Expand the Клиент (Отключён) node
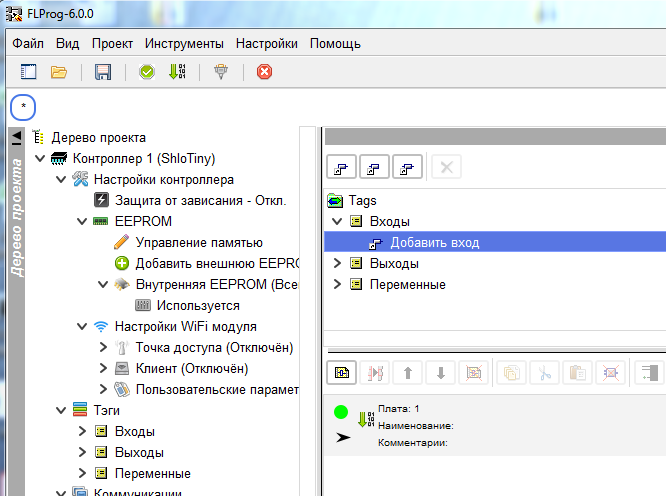 coord(103,368)
